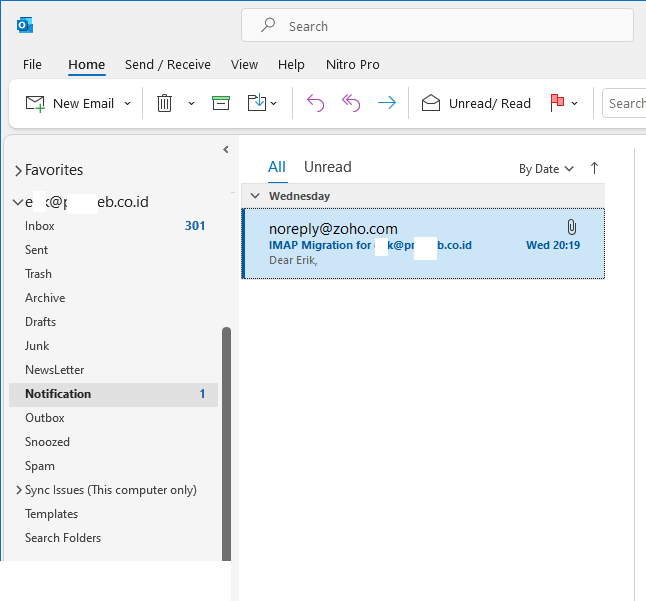Screen dimensions: 646x601
Task: Show All messages filter tab
Action: [x=277, y=167]
